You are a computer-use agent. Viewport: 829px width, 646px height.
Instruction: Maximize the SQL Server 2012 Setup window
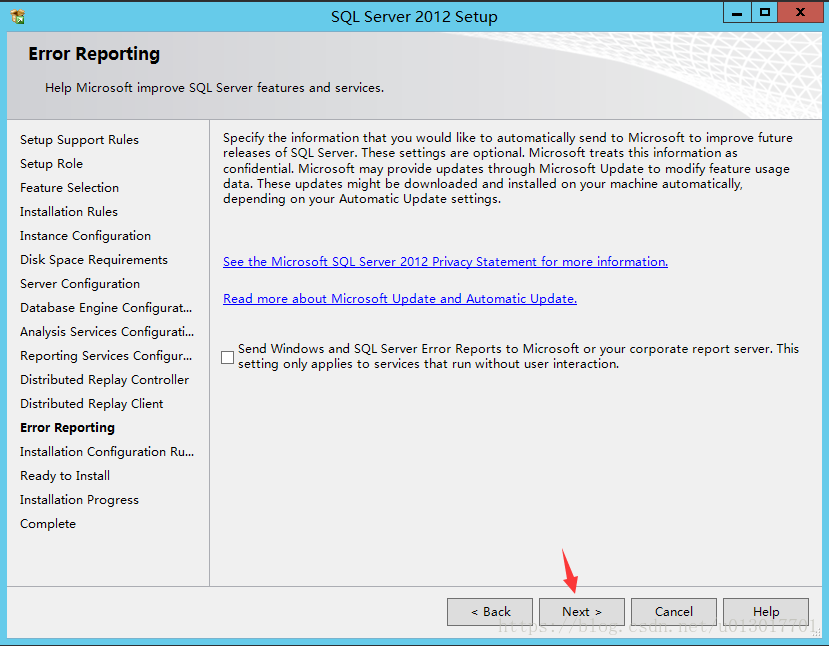click(764, 13)
